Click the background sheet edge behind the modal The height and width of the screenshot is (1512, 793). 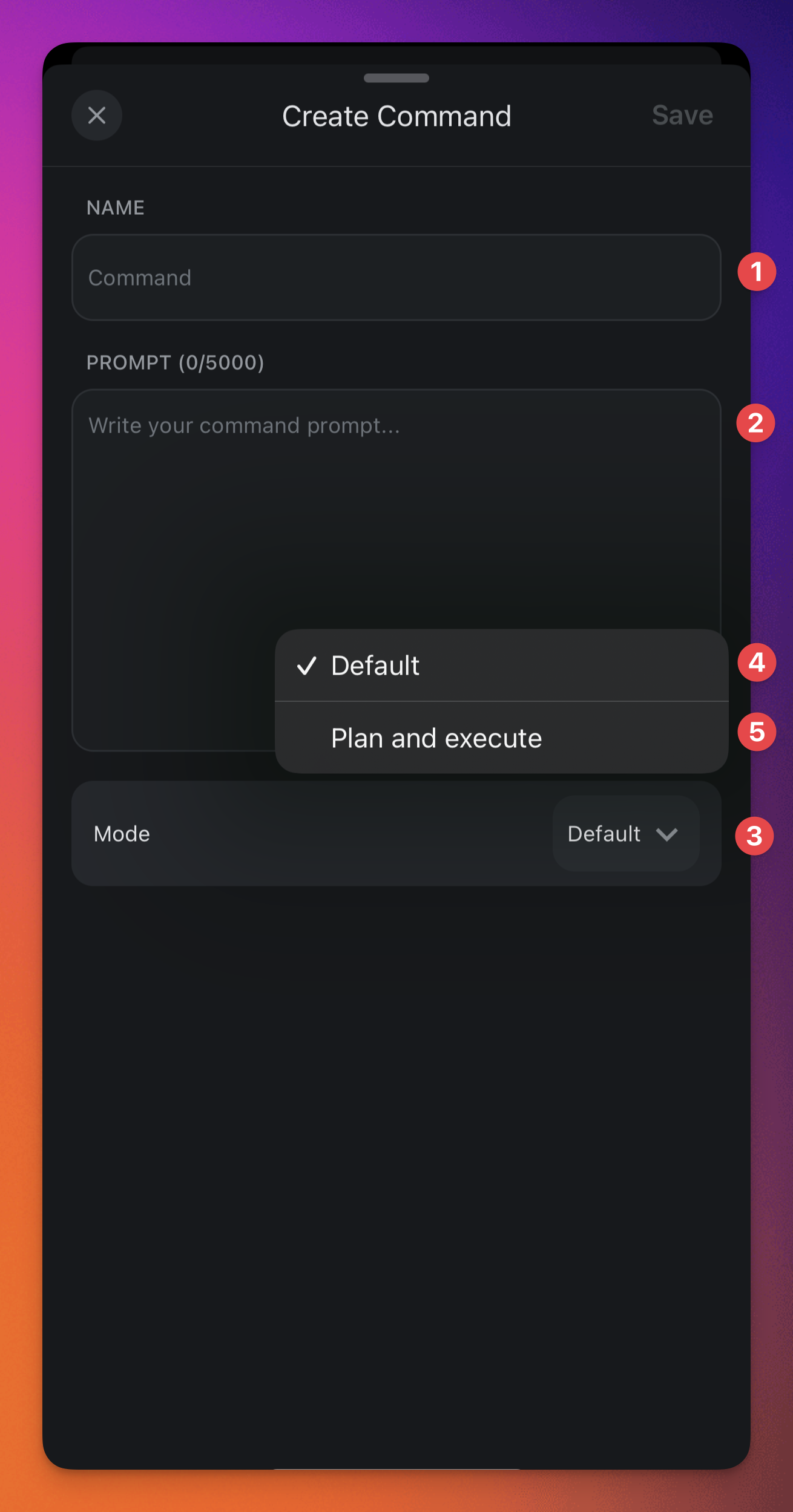396,54
